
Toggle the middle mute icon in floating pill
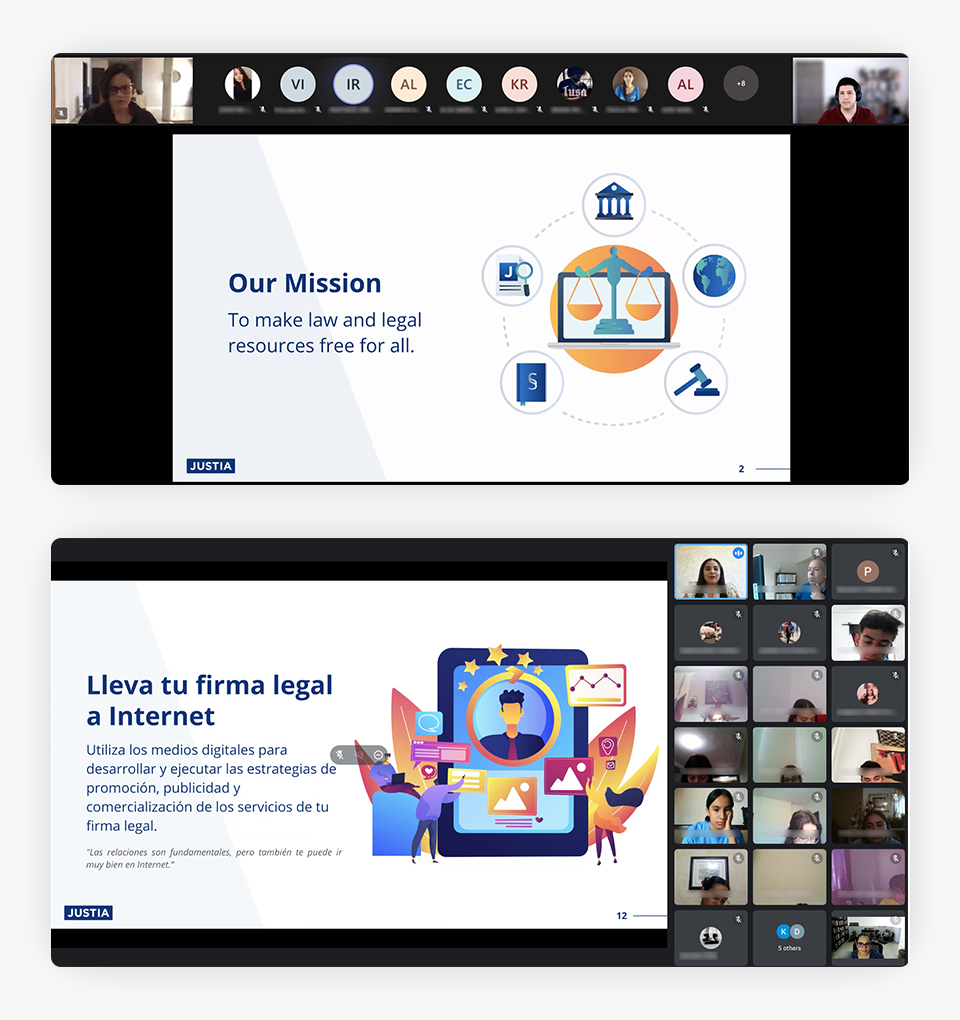359,755
